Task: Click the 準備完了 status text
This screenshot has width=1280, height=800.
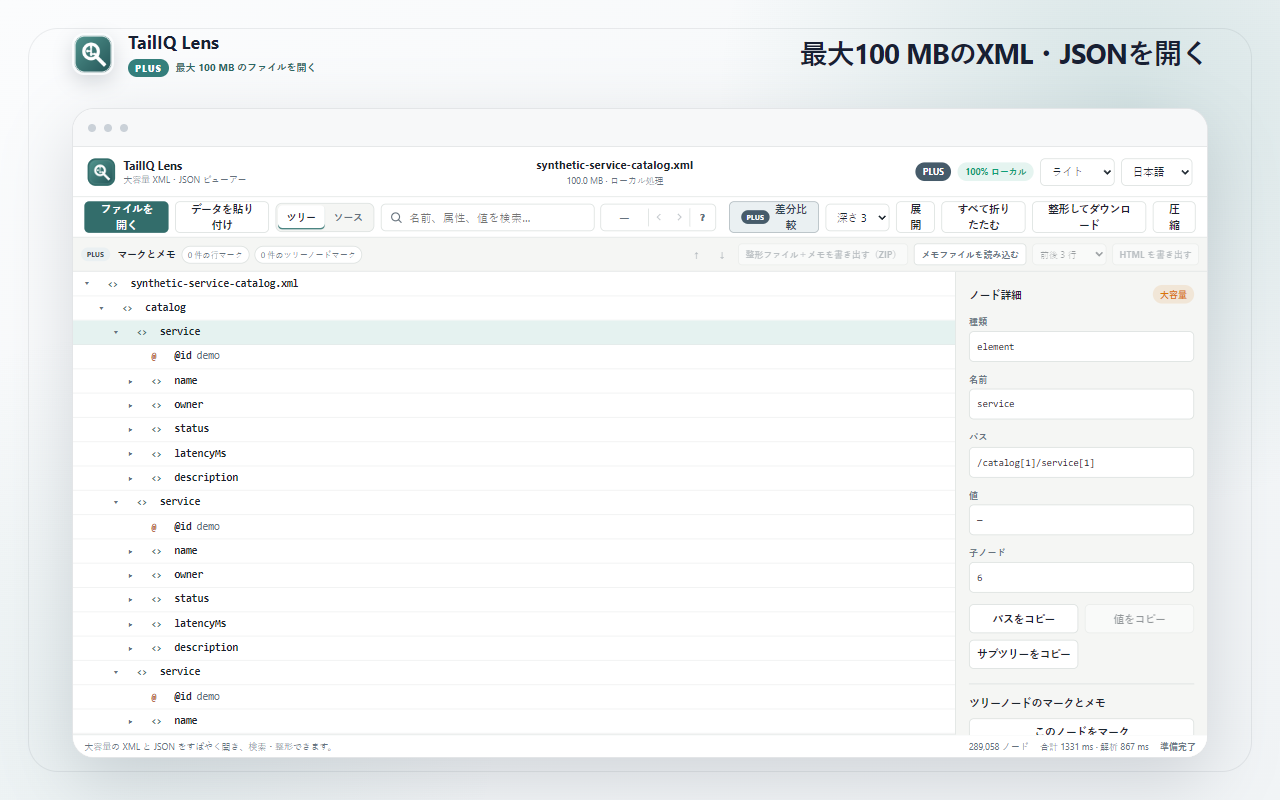Action: 1178,747
